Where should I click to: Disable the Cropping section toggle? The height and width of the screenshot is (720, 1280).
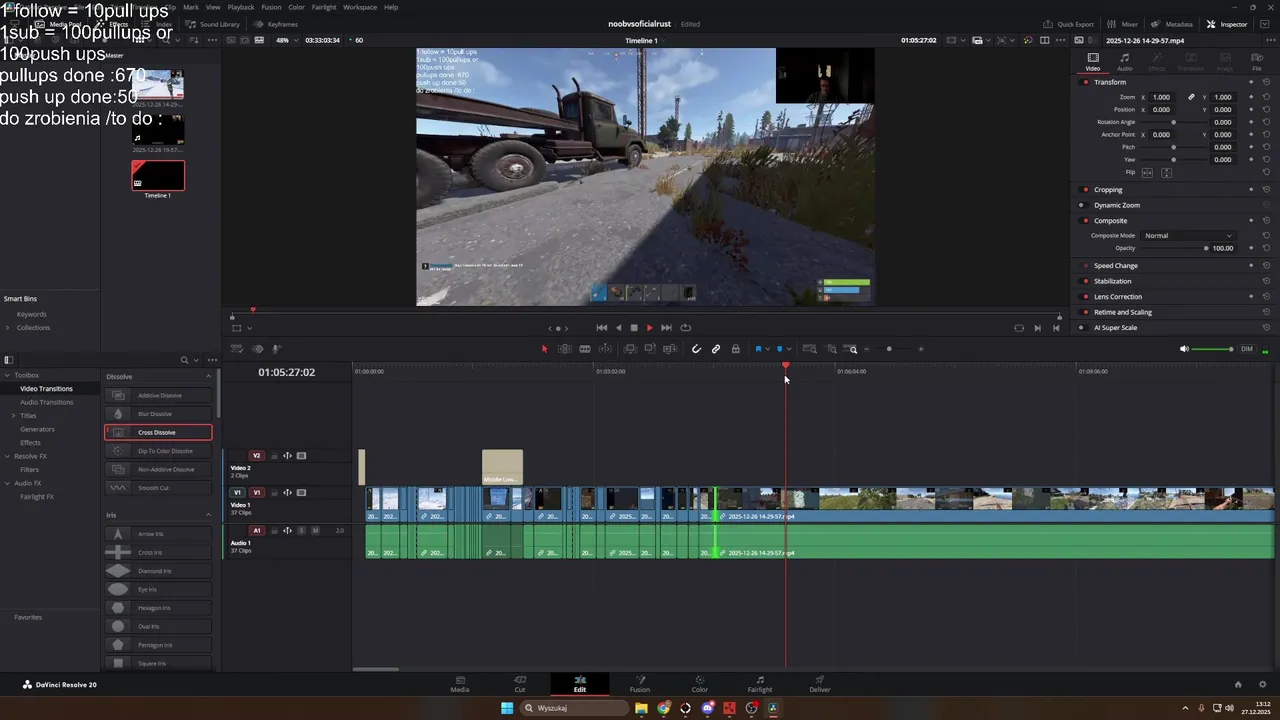click(x=1086, y=190)
